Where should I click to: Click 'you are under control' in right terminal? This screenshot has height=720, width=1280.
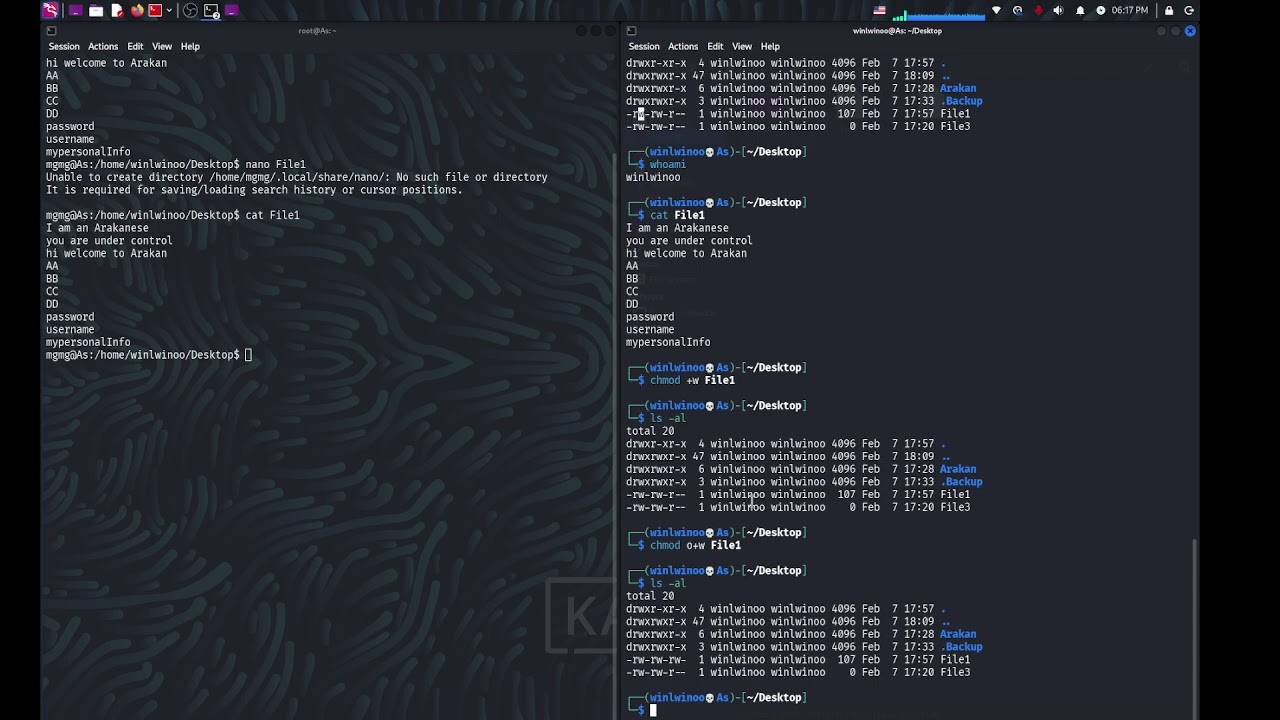click(689, 241)
